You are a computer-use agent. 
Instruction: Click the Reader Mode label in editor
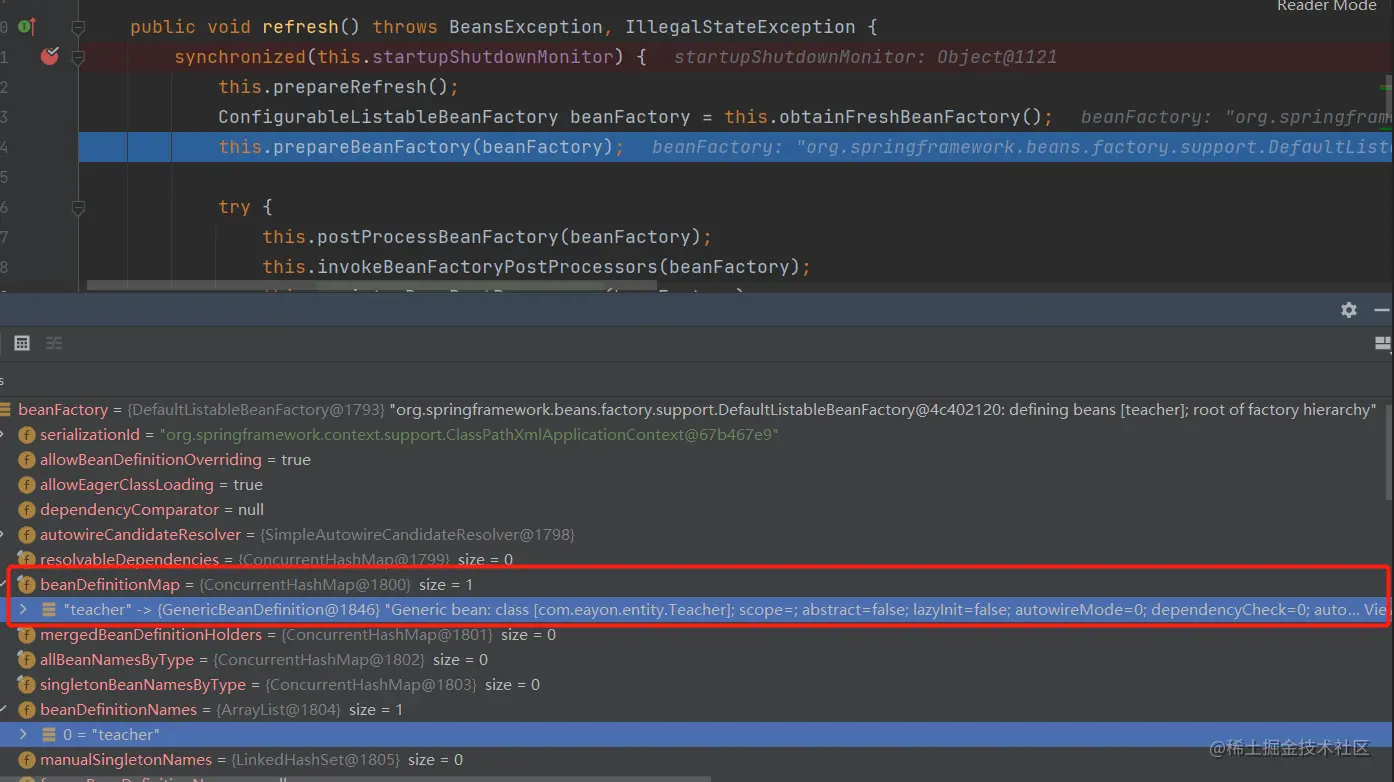[x=1326, y=6]
